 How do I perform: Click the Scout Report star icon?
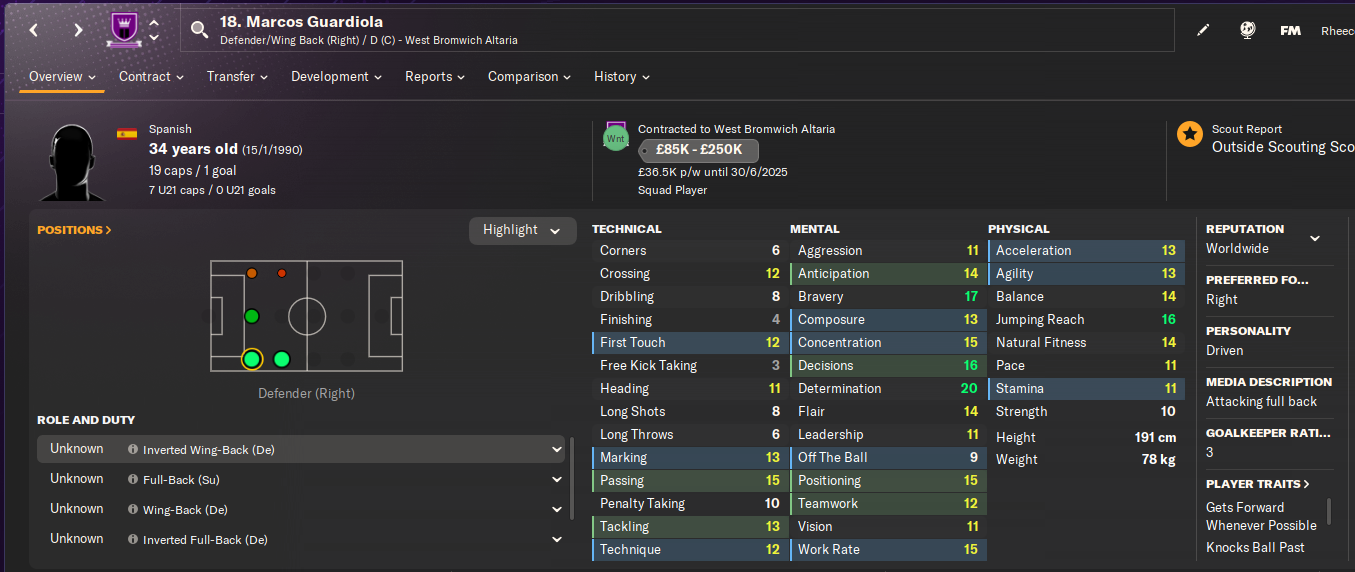pyautogui.click(x=1189, y=135)
